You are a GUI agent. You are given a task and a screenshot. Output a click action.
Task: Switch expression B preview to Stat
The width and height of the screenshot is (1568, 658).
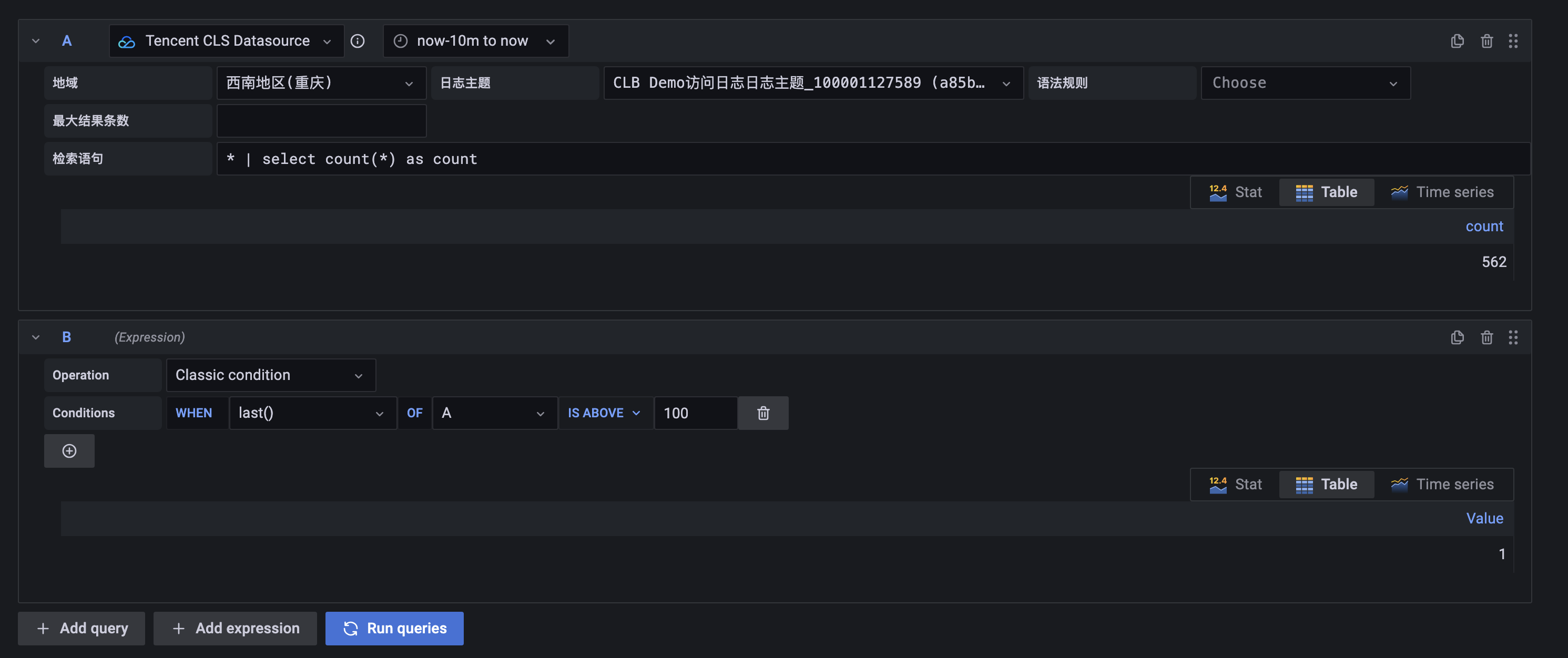click(x=1236, y=484)
